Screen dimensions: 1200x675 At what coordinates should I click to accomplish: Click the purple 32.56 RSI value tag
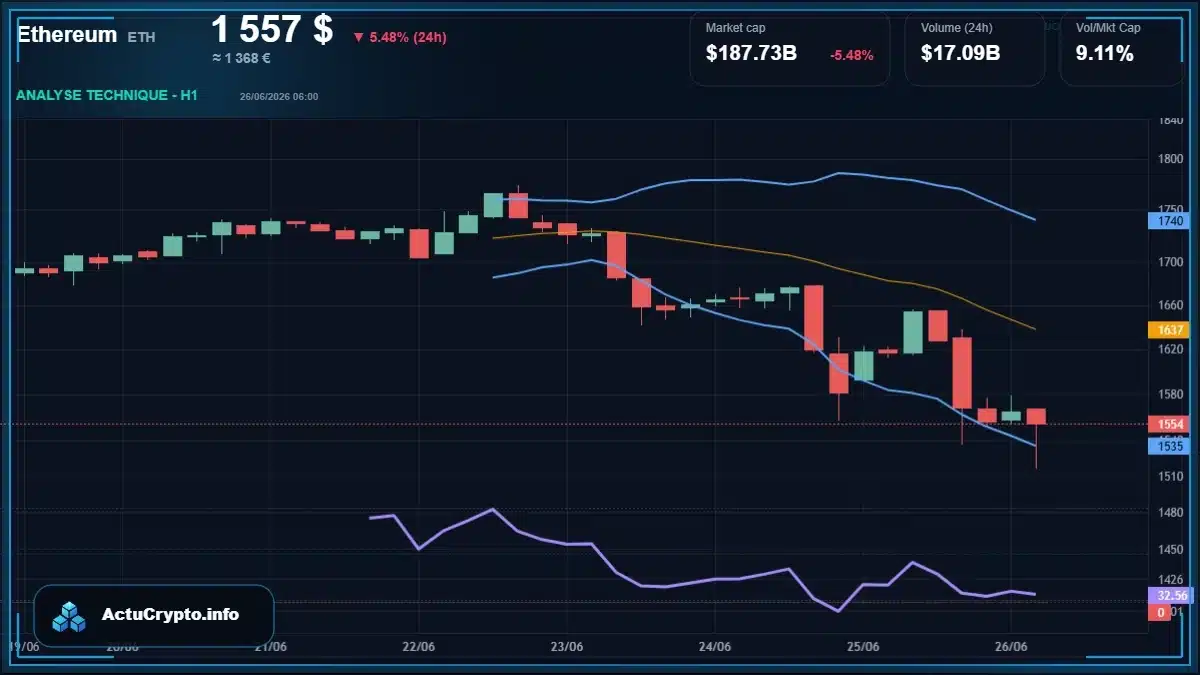1171,594
